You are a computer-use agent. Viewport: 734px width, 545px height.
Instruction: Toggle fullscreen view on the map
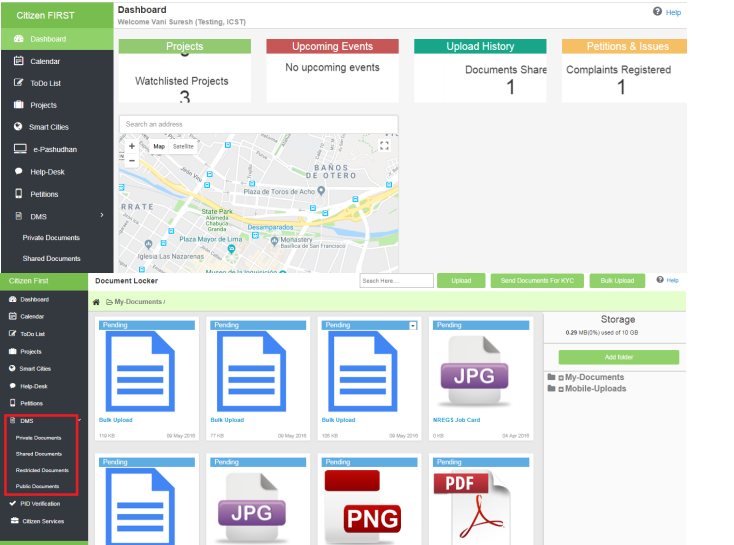[384, 146]
